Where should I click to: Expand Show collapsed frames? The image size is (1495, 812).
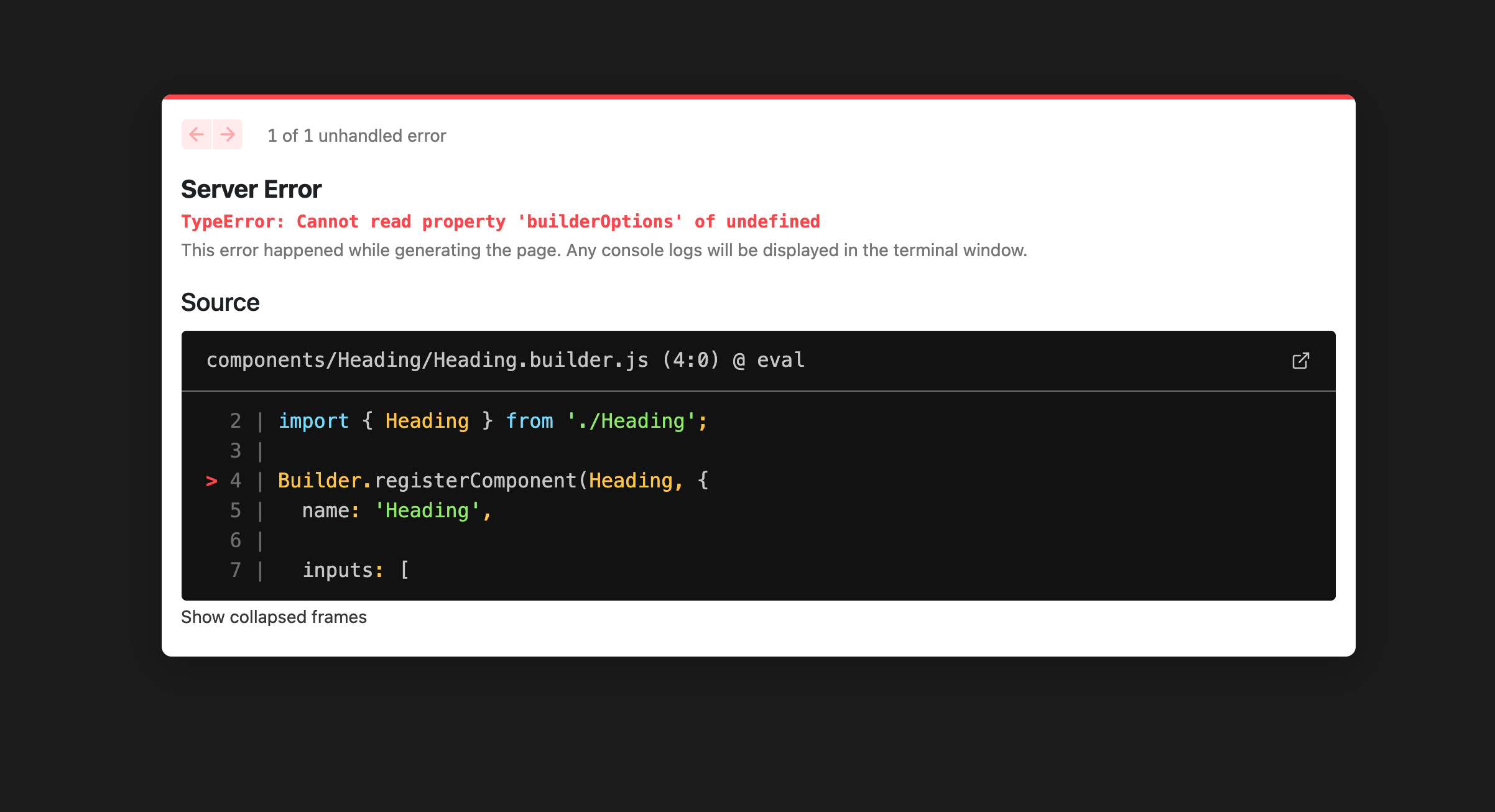274,617
